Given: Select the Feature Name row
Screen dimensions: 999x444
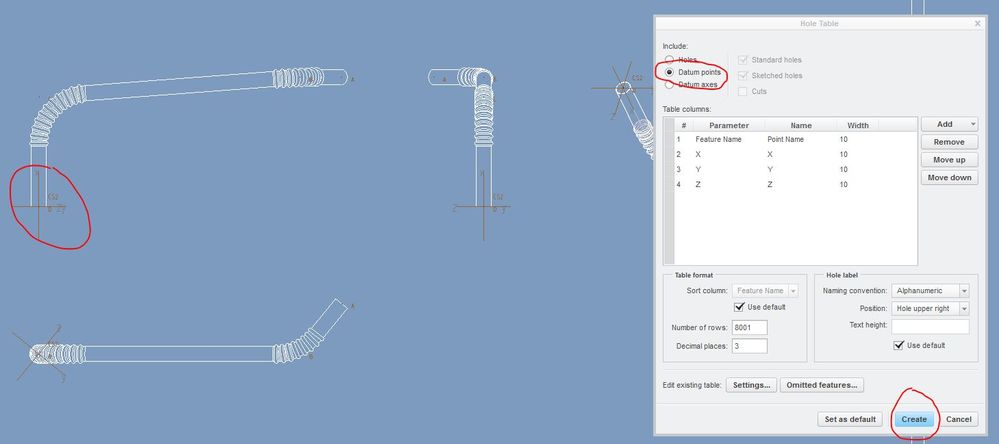Looking at the screenshot, I should (796, 139).
